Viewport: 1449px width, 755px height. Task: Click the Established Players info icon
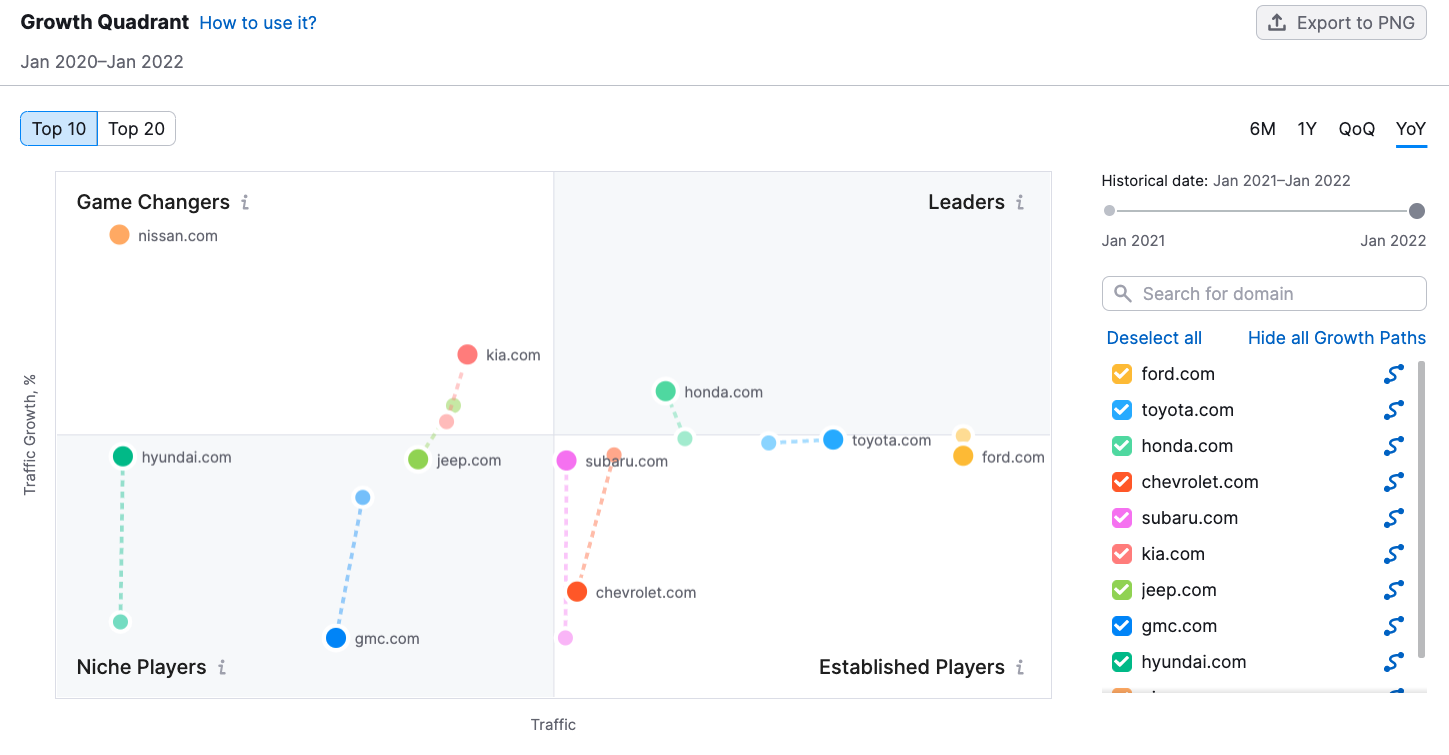(x=1020, y=667)
